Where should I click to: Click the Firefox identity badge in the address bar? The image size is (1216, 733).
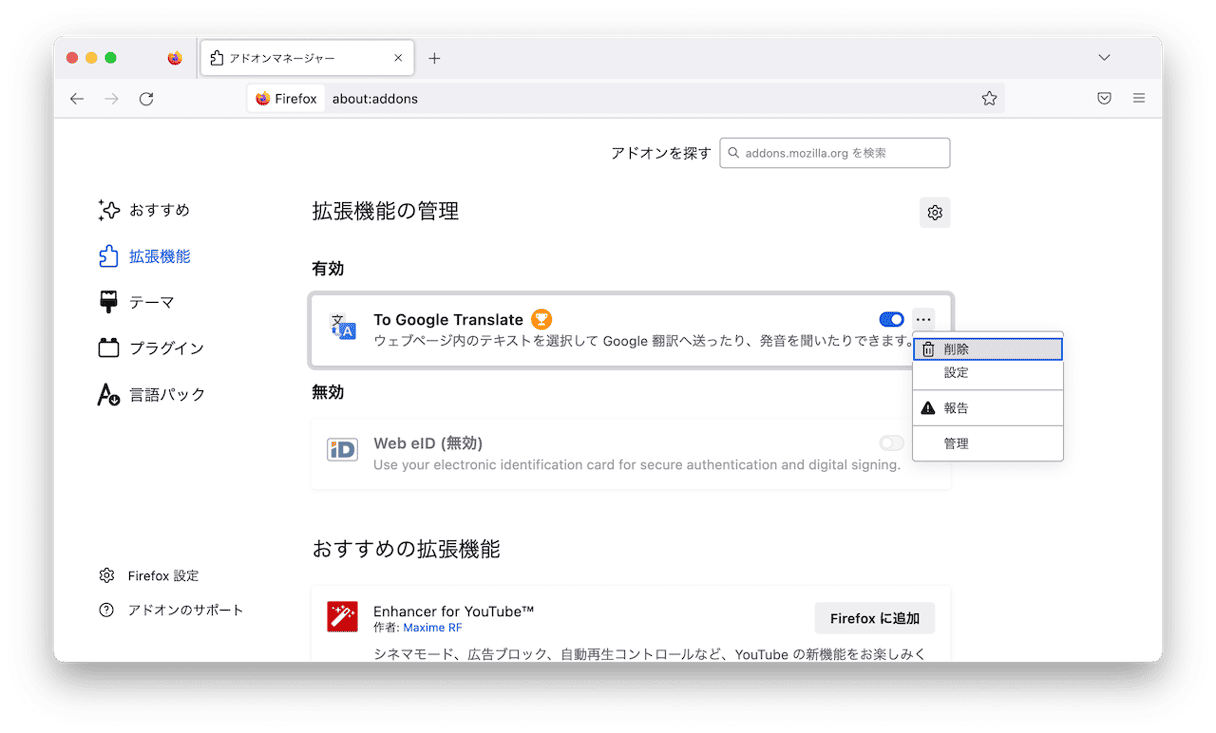tap(286, 98)
